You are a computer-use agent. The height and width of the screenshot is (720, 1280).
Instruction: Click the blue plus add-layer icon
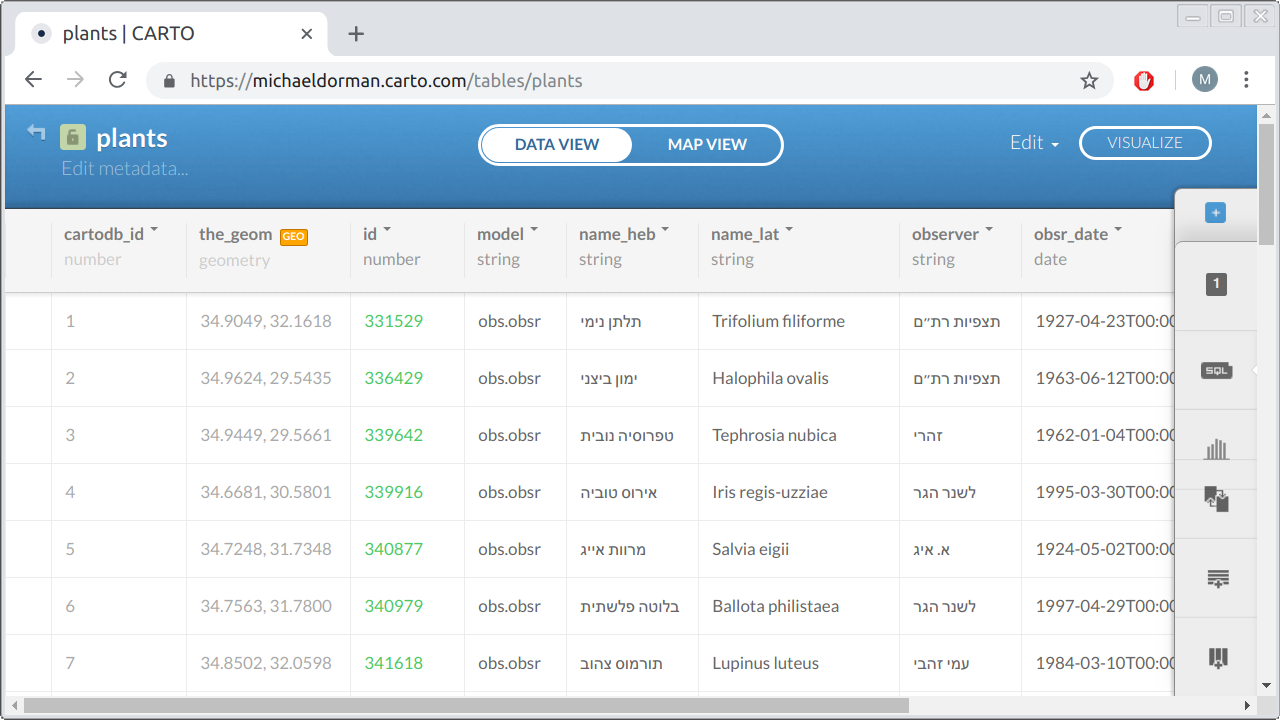tap(1215, 213)
